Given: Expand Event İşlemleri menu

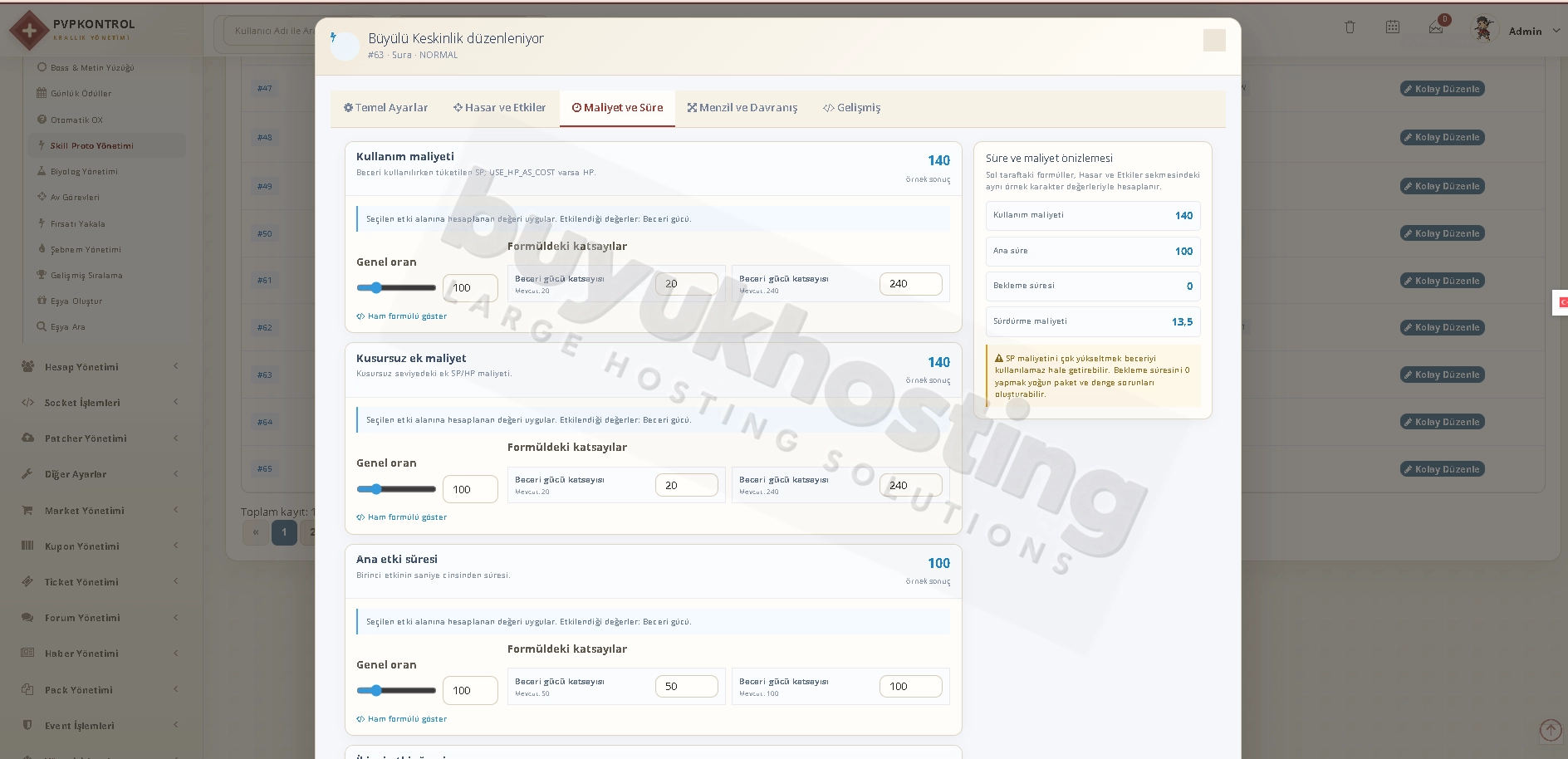Looking at the screenshot, I should pyautogui.click(x=100, y=726).
